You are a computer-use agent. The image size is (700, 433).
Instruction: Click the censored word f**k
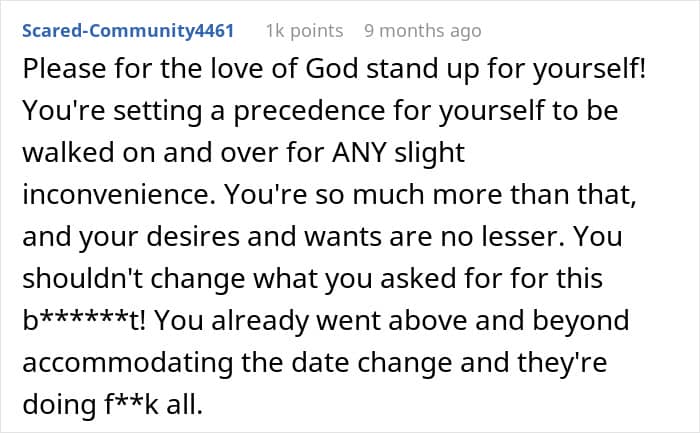(131, 404)
